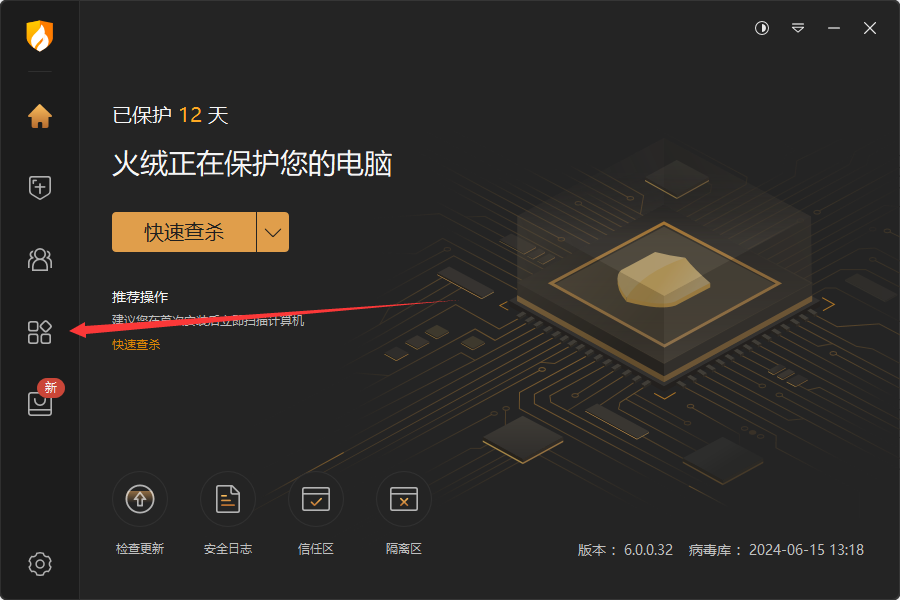Open the 安全日志 document icon

point(227,499)
